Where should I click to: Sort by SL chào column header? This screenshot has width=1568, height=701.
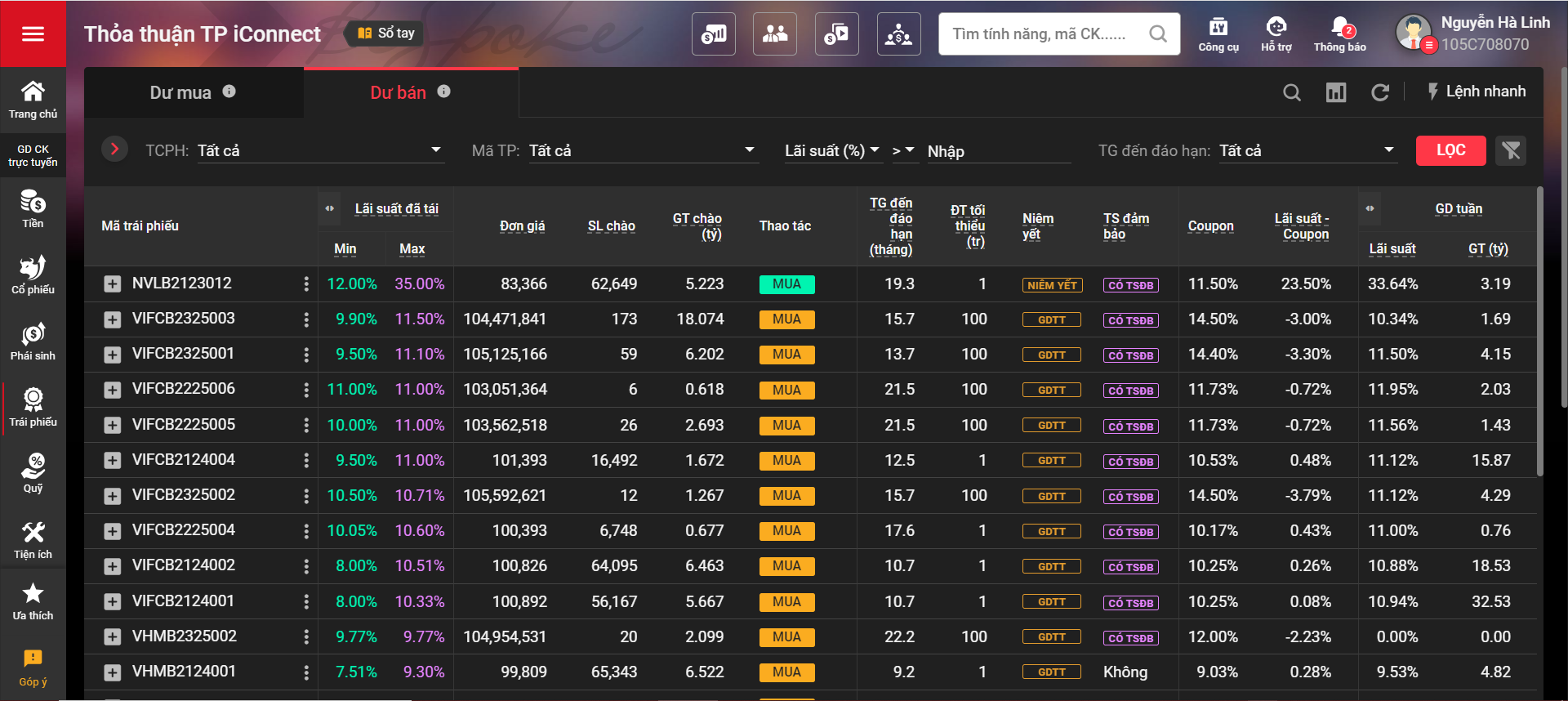611,226
